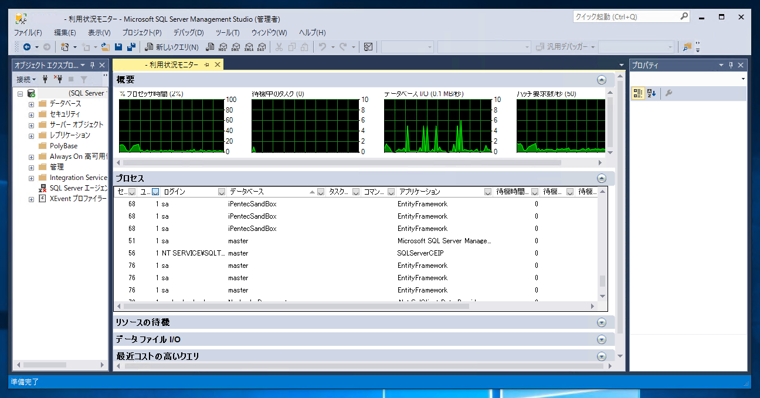Open the 表示(V) menu
Viewport: 760px width, 398px height.
pyautogui.click(x=99, y=32)
